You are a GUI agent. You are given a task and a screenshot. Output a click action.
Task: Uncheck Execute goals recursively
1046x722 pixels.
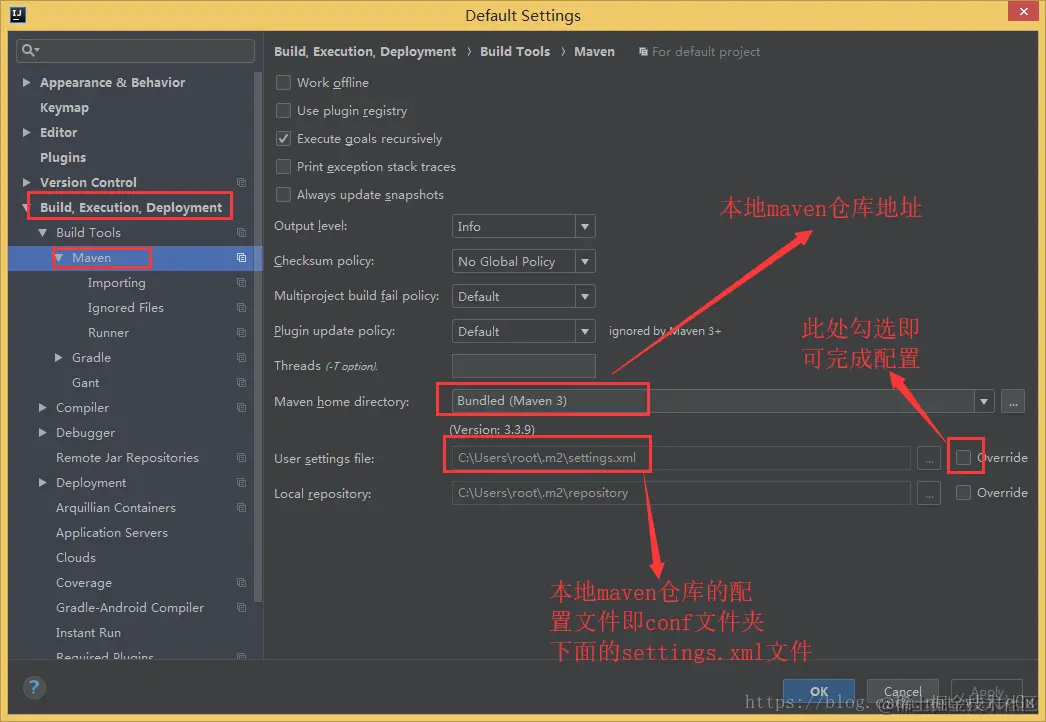point(284,139)
